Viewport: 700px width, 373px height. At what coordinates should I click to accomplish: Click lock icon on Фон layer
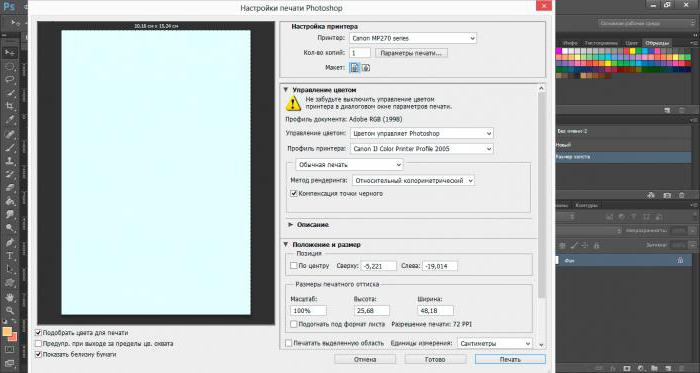coord(680,260)
